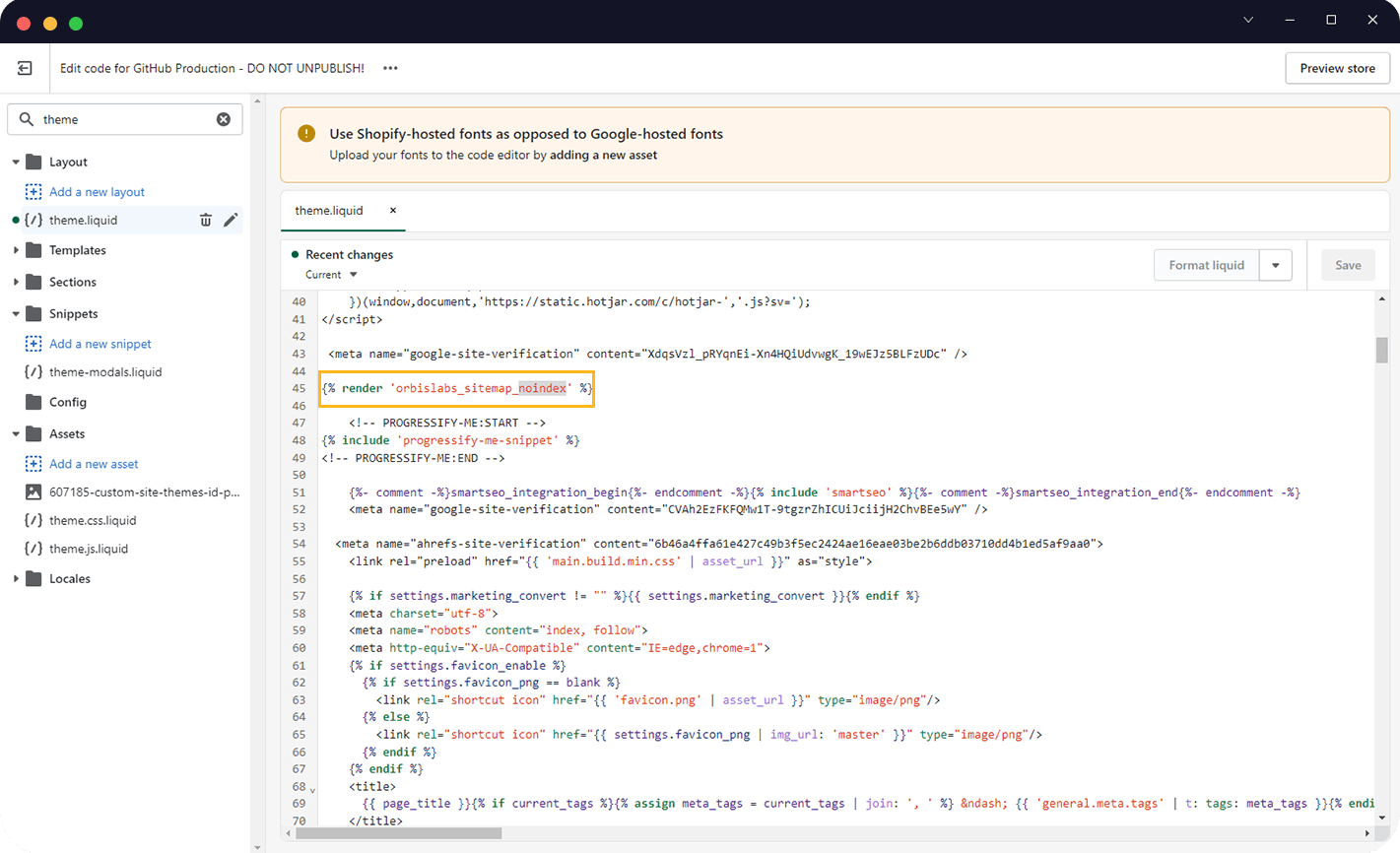The width and height of the screenshot is (1400, 853).
Task: Clear the file search text
Action: (x=224, y=119)
